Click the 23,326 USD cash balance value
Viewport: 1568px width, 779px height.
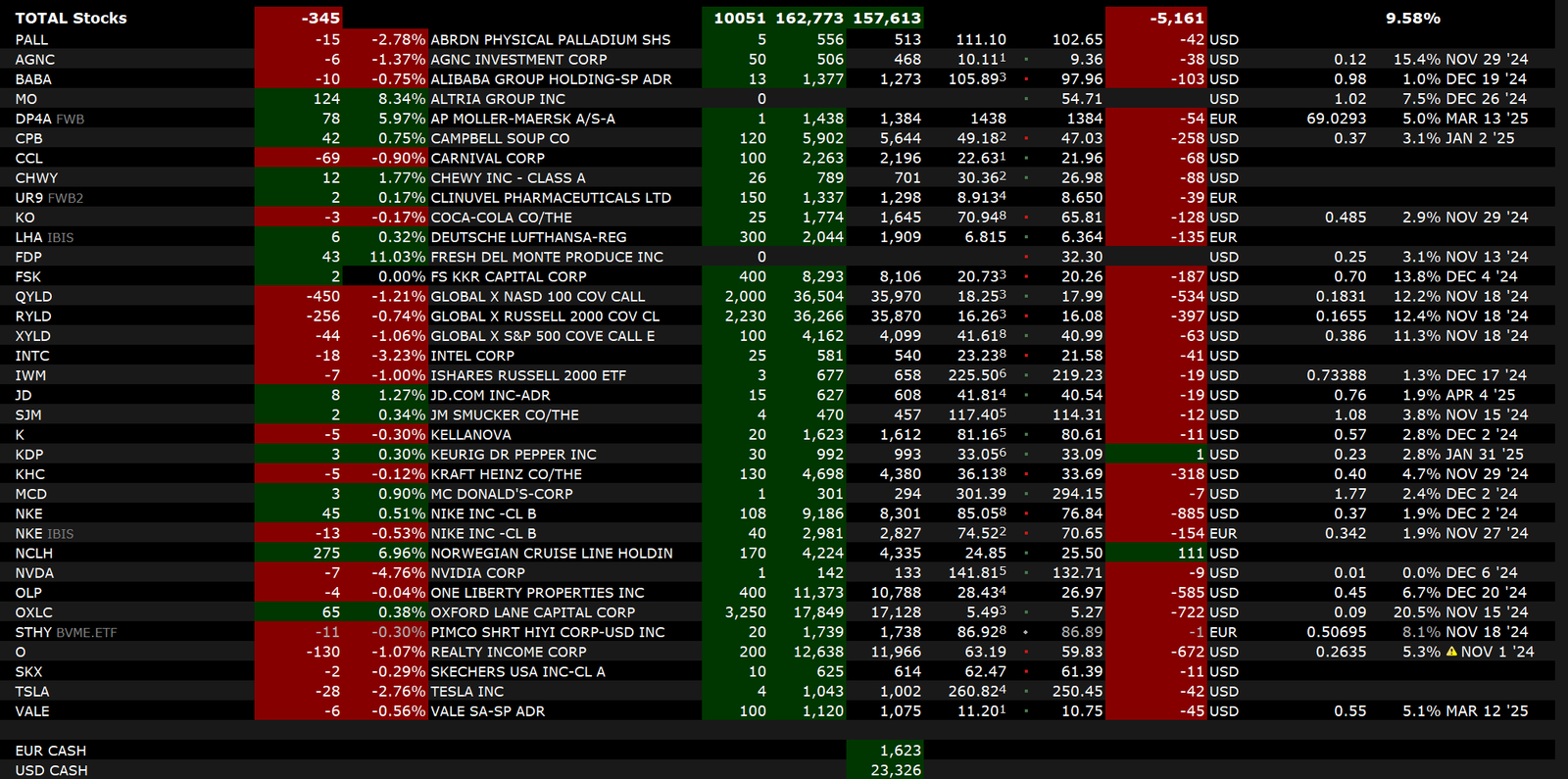tap(896, 770)
